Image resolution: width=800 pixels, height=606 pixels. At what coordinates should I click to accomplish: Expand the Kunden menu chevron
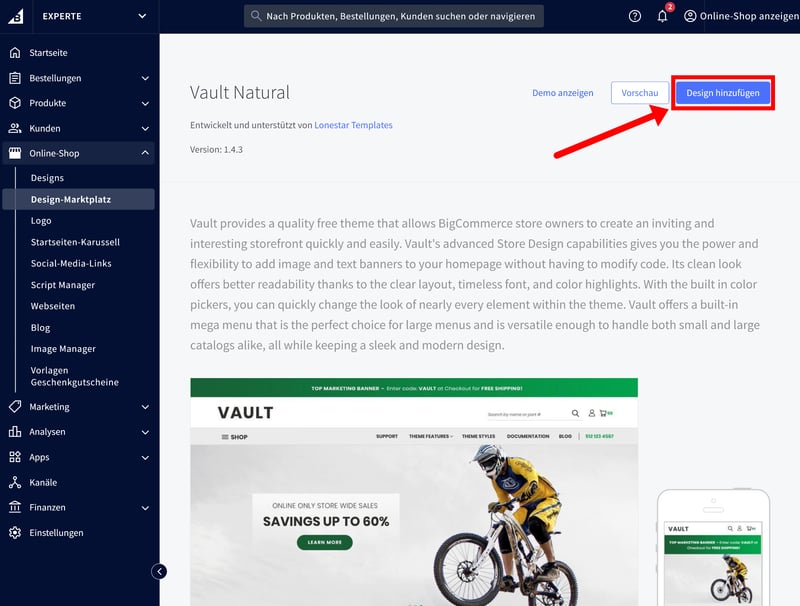click(x=145, y=129)
